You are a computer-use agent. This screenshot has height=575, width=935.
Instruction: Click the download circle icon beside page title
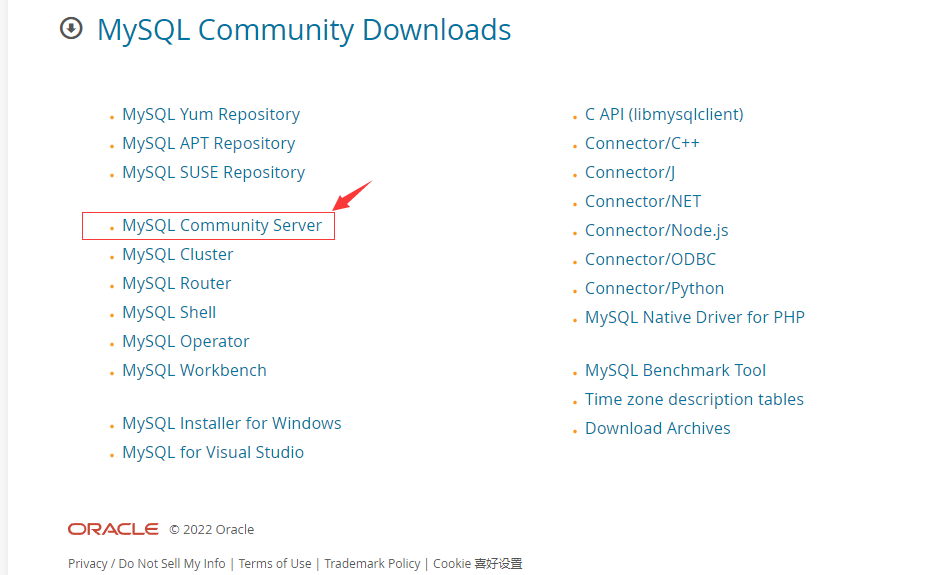(x=71, y=28)
